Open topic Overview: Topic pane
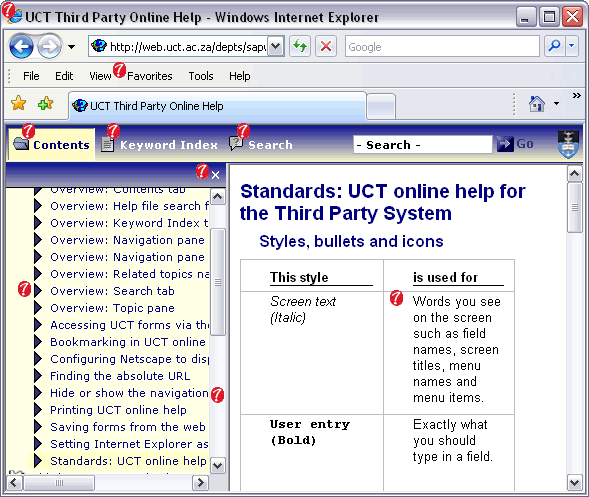589x497 pixels. pyautogui.click(x=112, y=308)
